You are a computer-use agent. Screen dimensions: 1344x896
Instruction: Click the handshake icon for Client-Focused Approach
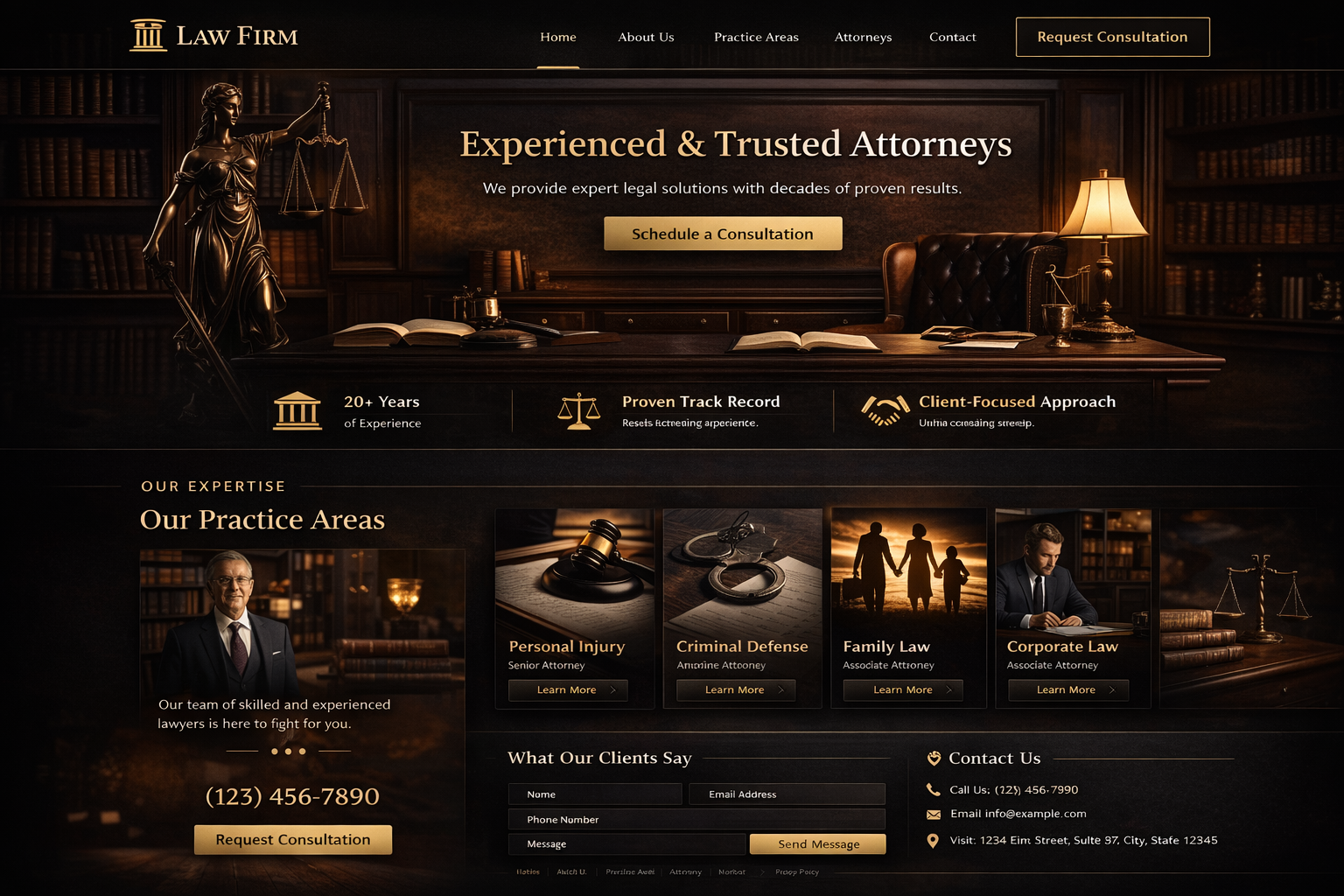[885, 410]
